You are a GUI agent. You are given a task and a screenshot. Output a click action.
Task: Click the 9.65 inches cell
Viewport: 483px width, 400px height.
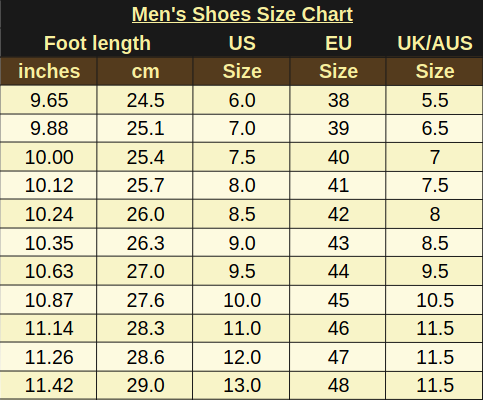coord(49,100)
